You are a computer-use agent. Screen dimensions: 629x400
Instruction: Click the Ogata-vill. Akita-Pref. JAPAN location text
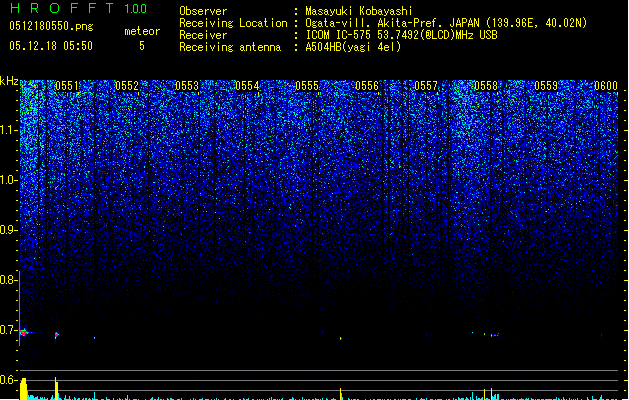(x=446, y=23)
